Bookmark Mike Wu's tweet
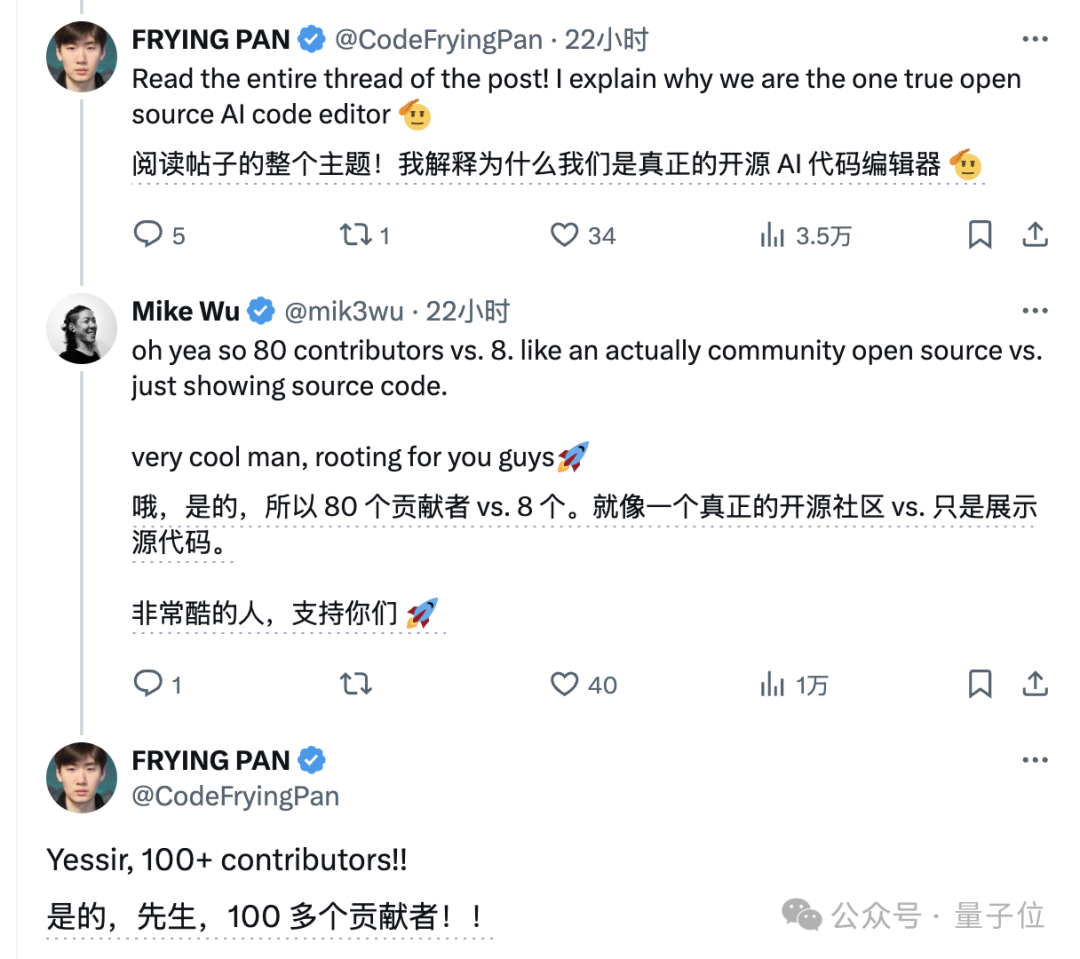 point(979,683)
